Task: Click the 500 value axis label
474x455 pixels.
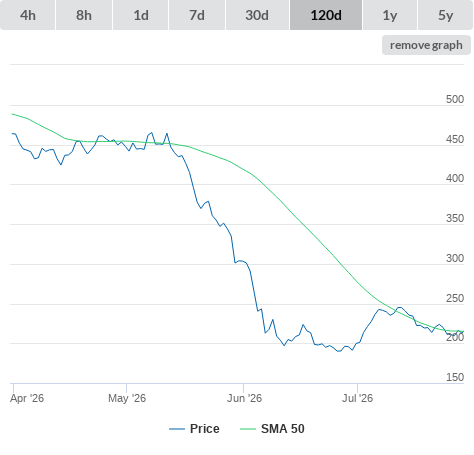Action: coord(455,99)
